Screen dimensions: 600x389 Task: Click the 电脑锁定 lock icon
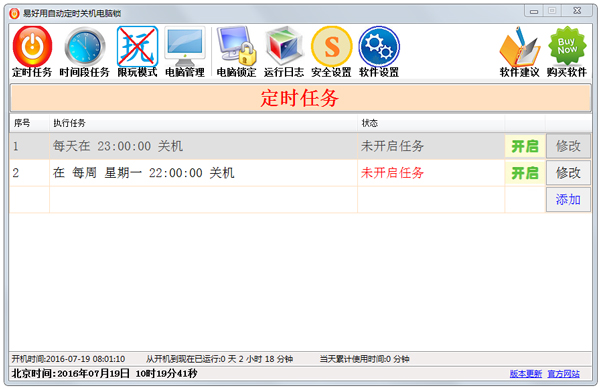[x=236, y=52]
